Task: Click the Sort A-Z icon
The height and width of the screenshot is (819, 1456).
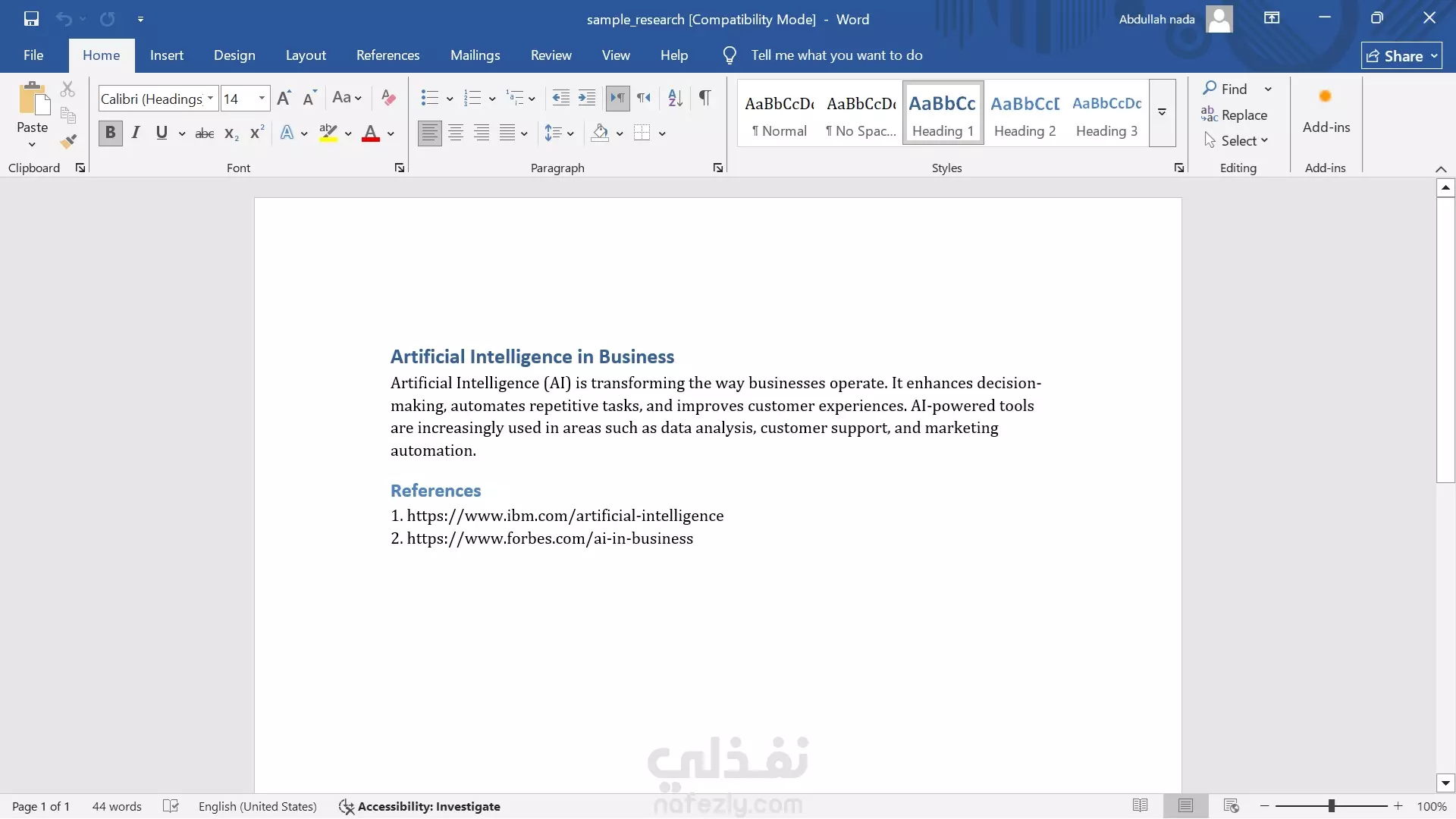Action: coord(675,98)
